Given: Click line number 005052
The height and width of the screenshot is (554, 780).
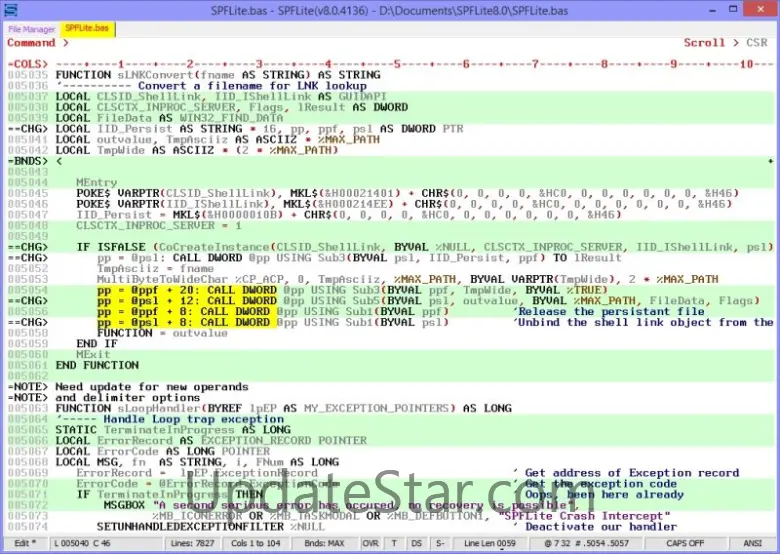Looking at the screenshot, I should coord(28,269).
